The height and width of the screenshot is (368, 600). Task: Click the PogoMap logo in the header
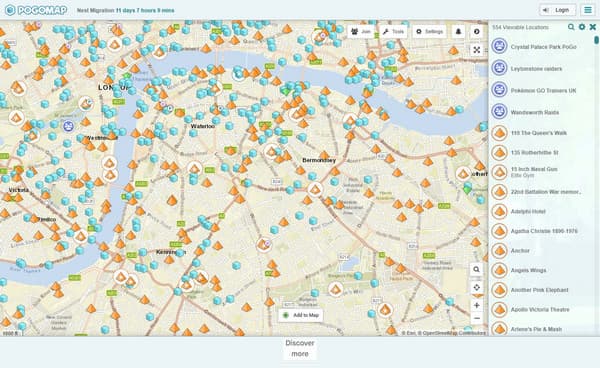tap(36, 10)
